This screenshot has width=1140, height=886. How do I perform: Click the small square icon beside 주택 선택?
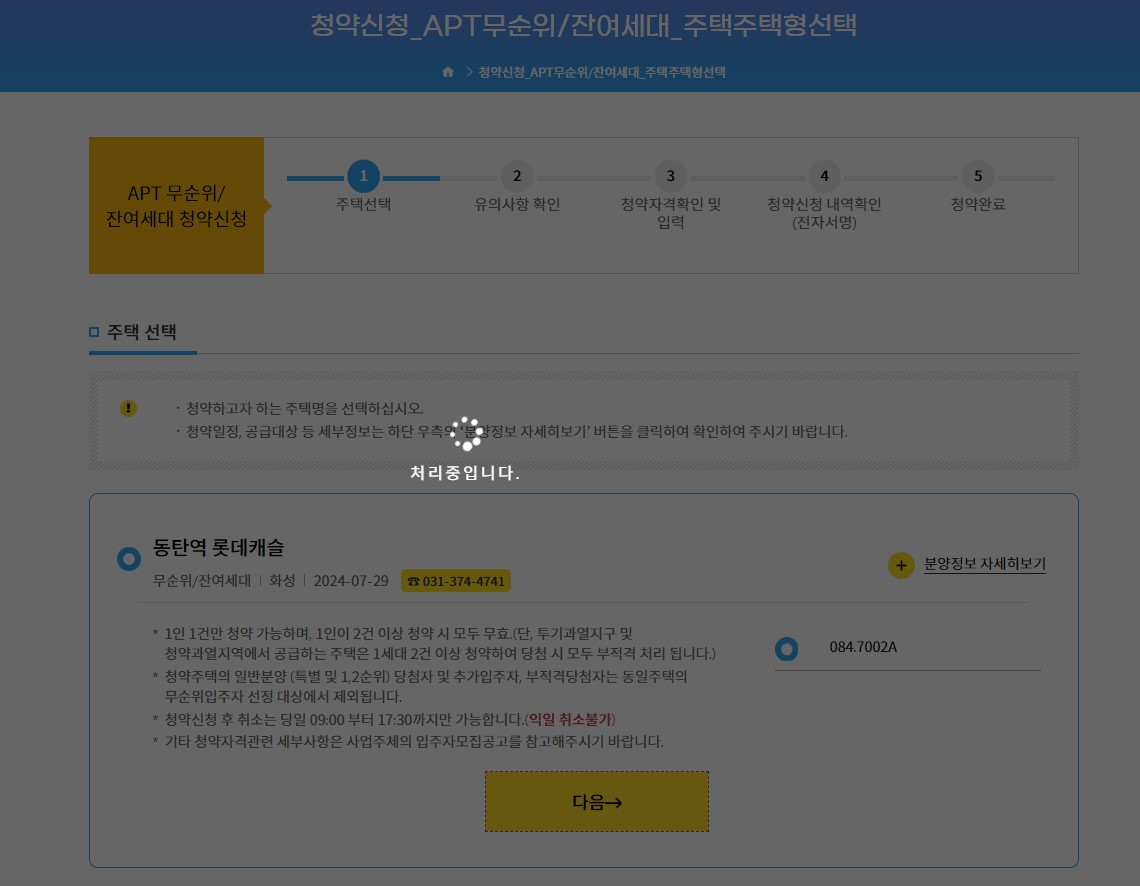click(x=94, y=332)
